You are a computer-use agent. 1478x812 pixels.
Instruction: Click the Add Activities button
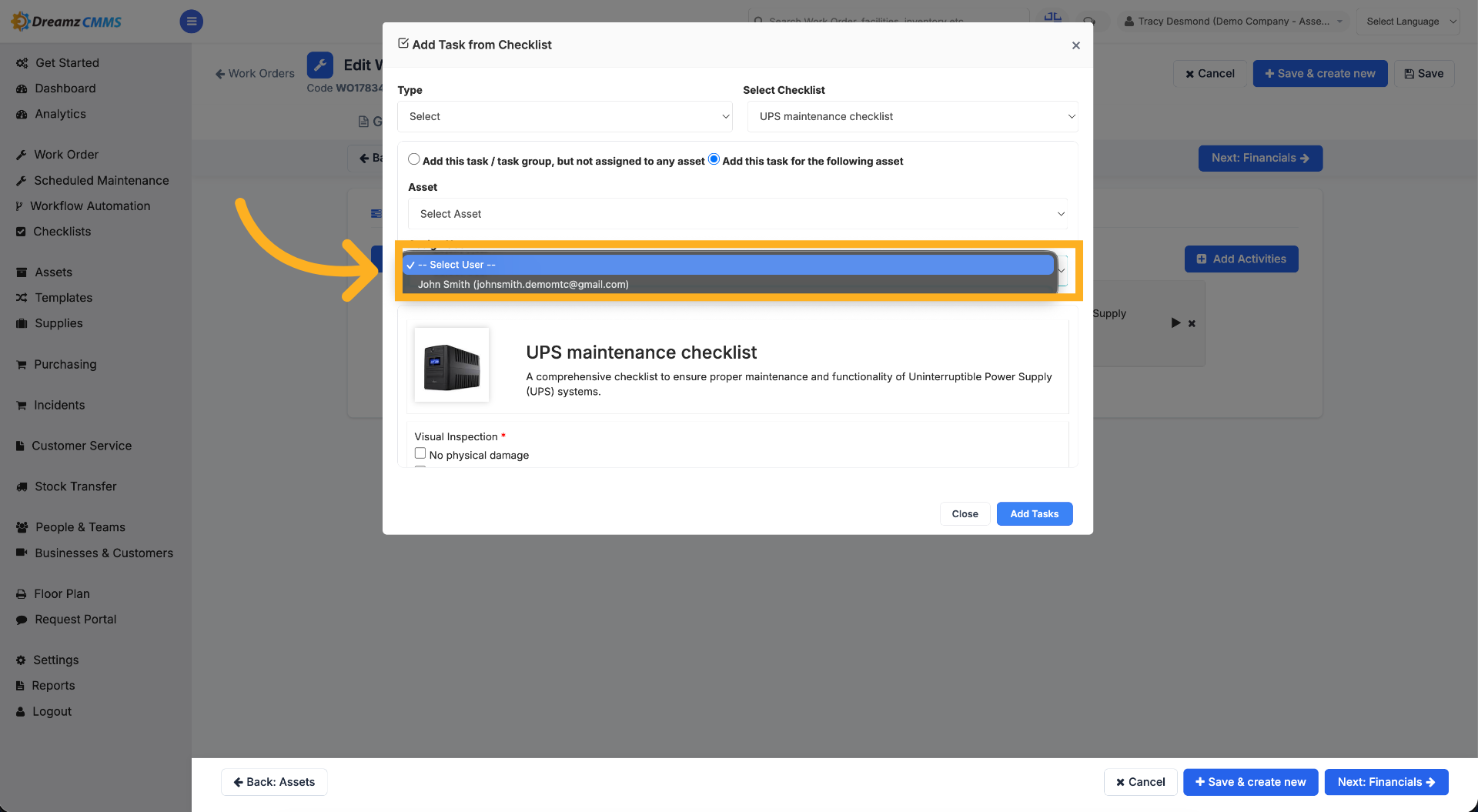(1242, 259)
